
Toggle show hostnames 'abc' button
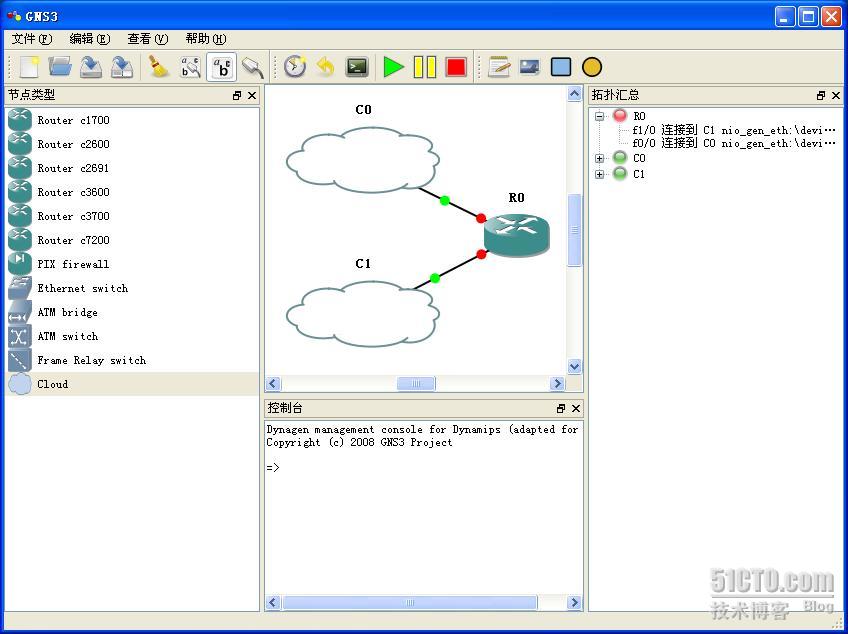(x=221, y=67)
